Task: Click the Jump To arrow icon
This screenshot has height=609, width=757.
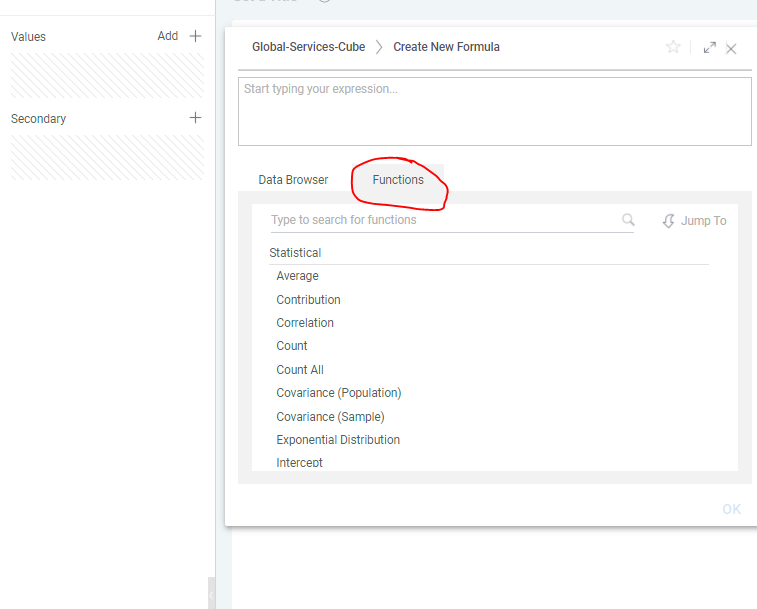Action: click(668, 221)
